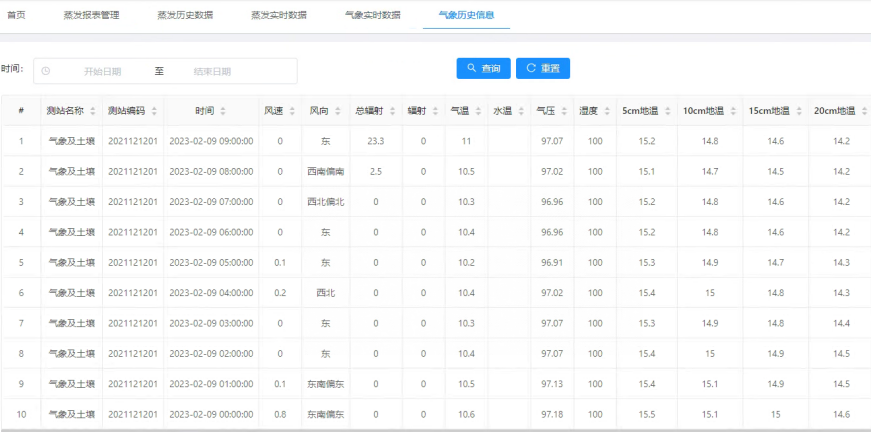Click wind direction 西南偏南 cell
The image size is (871, 432).
pyautogui.click(x=326, y=172)
